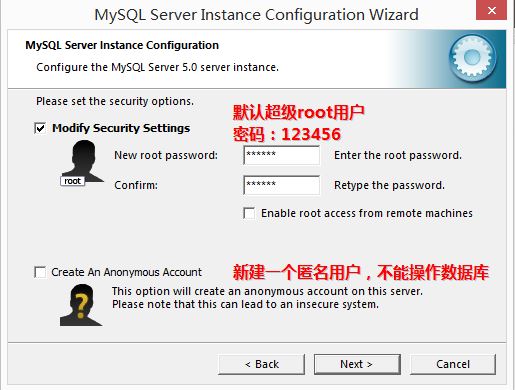
Task: Click the New root password field
Action: 282,155
